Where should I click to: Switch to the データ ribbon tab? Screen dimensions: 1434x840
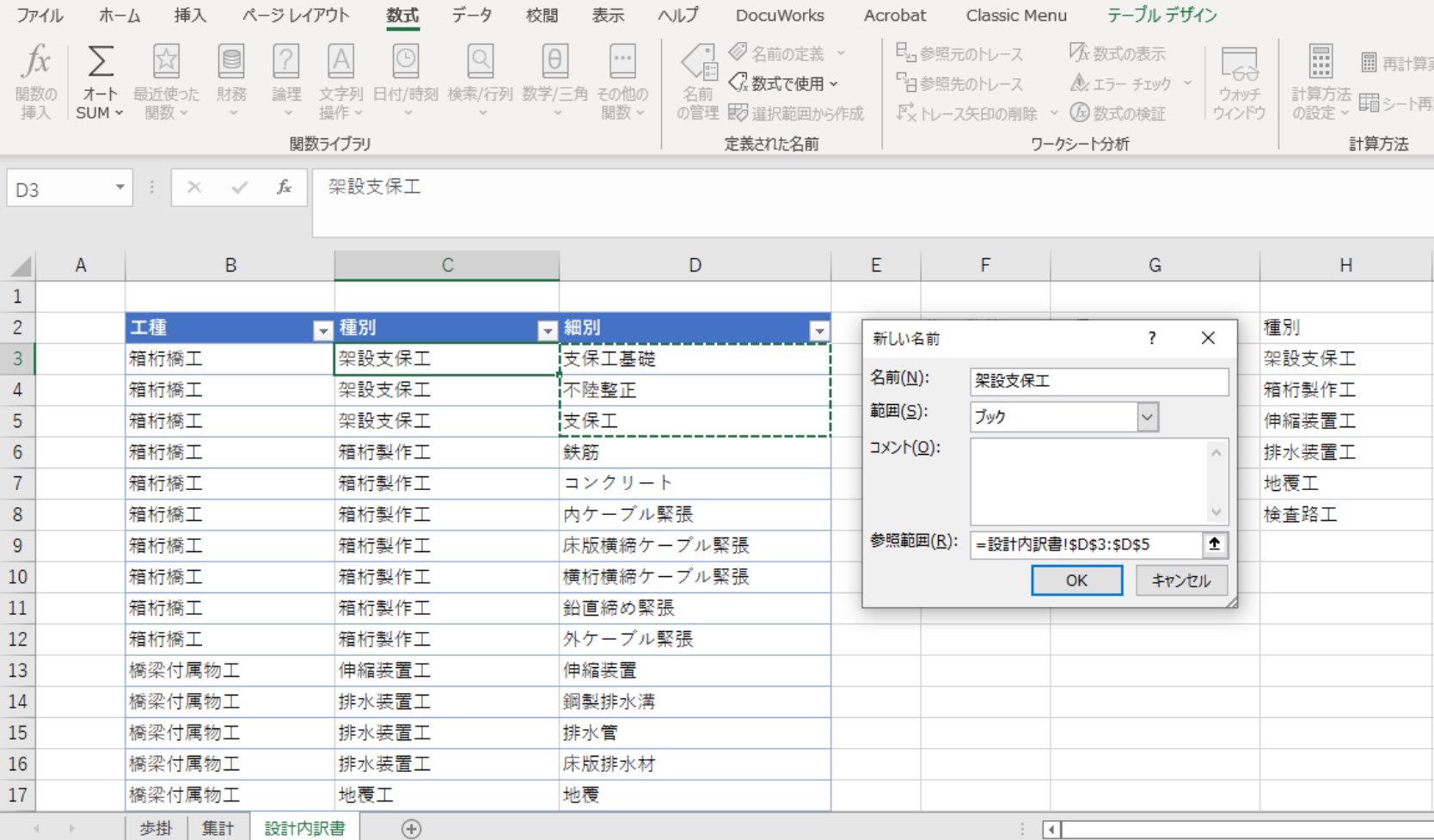coord(472,15)
